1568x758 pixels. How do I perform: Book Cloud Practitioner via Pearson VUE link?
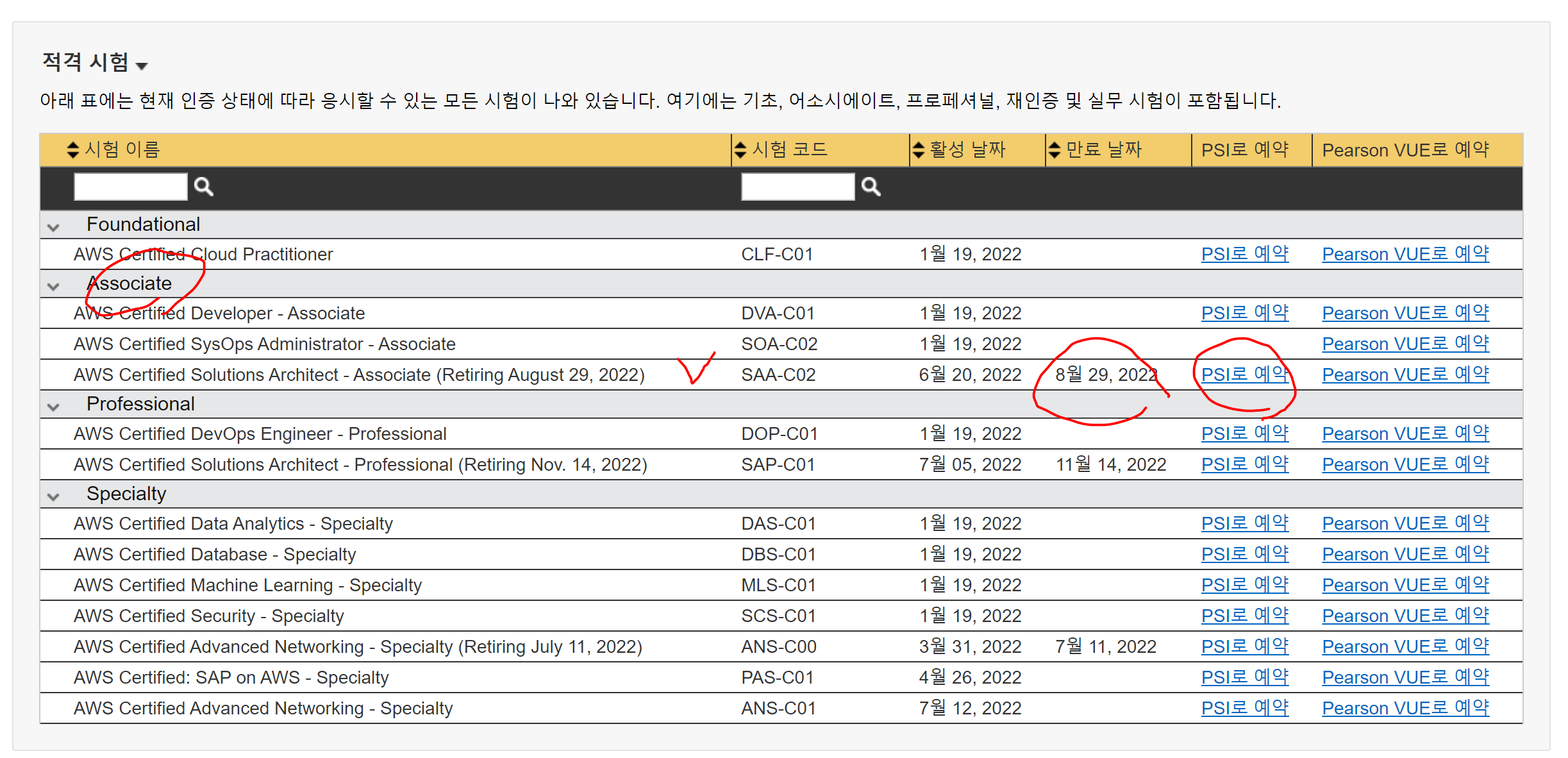click(x=1405, y=254)
